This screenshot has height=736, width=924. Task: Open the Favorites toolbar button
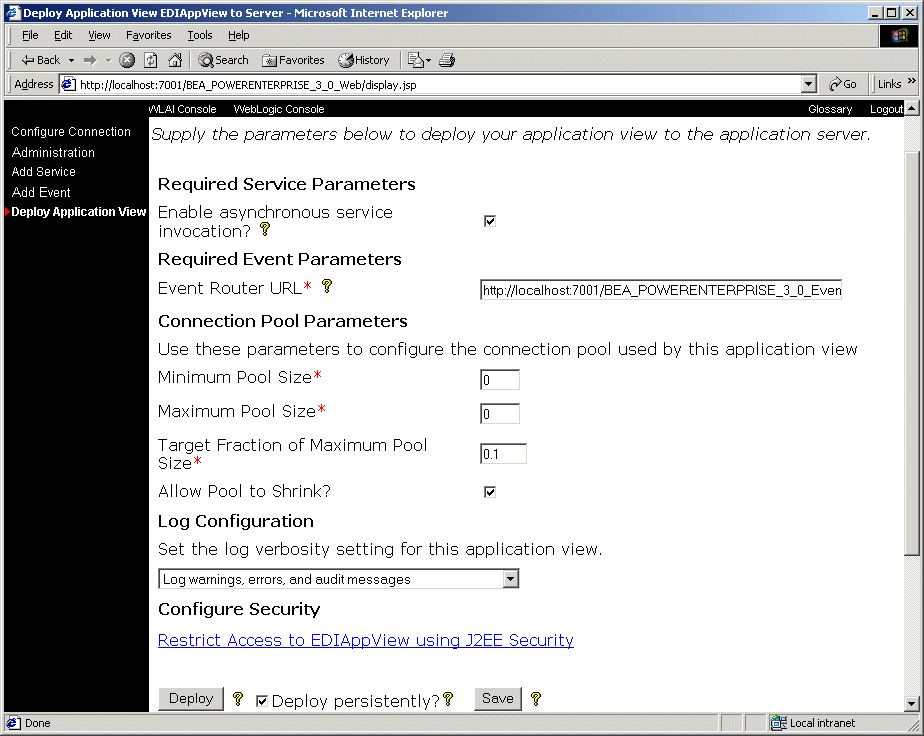[x=293, y=60]
